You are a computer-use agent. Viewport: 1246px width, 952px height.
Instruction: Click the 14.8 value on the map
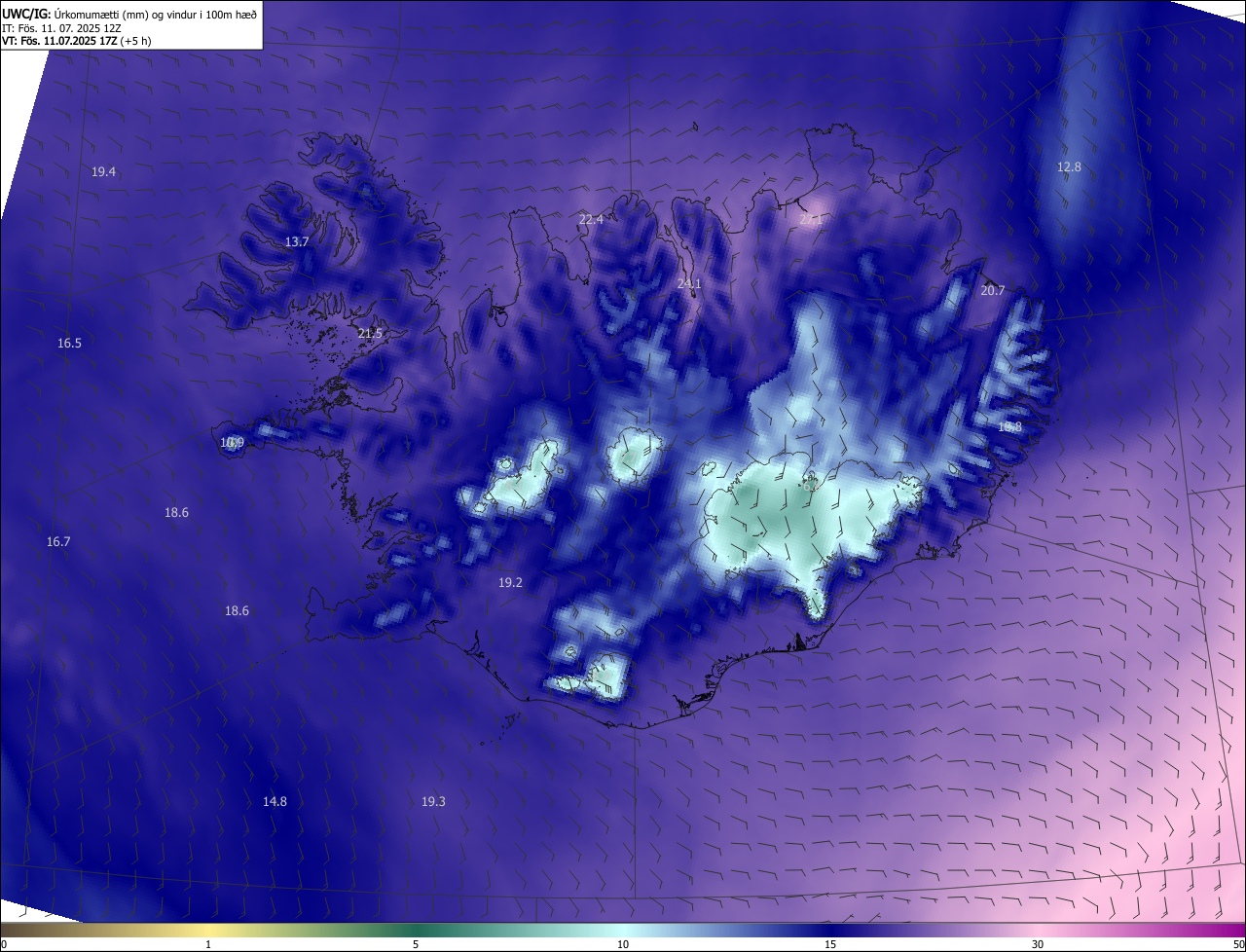275,802
